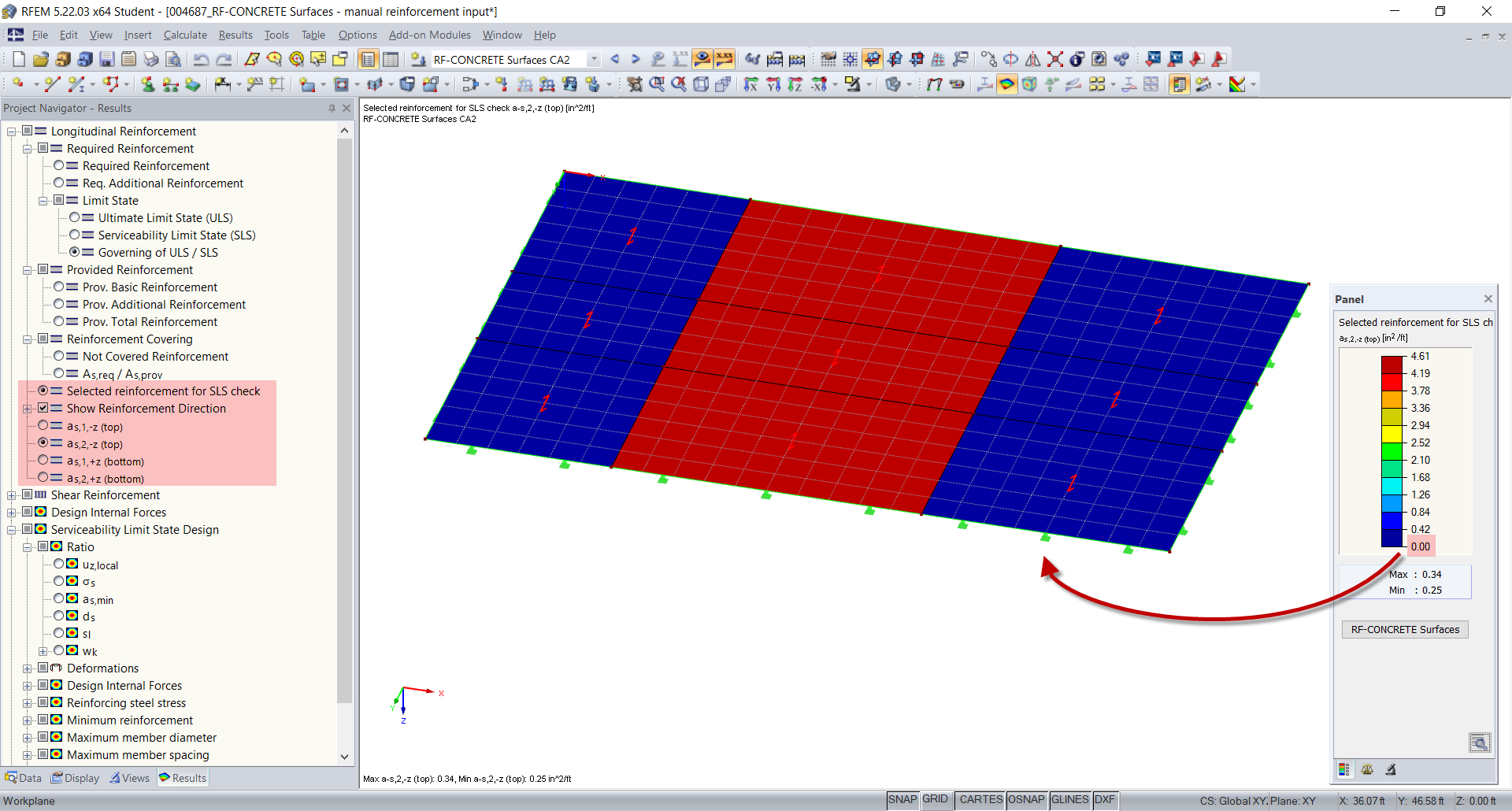
Task: Open the spreadsheet view in the panel
Action: pos(1343,769)
